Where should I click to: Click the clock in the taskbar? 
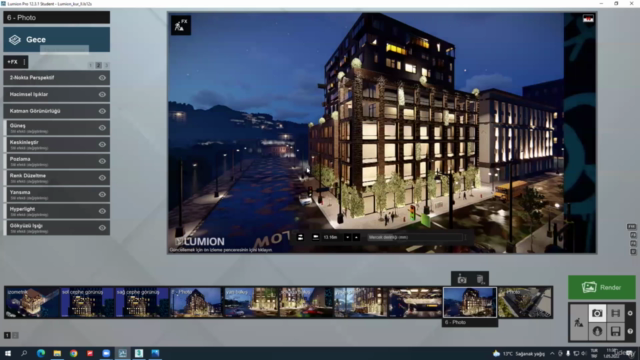pos(611,353)
